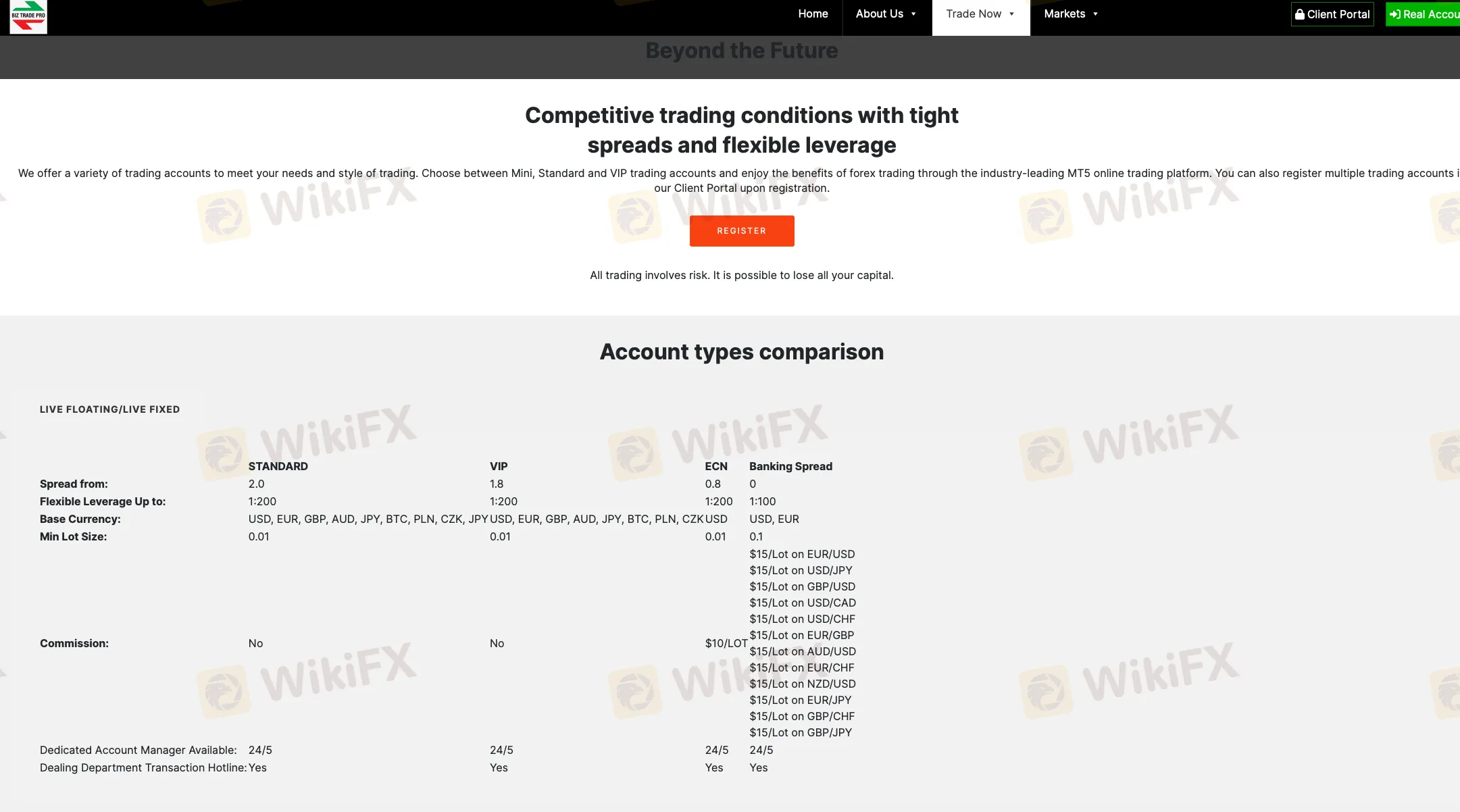The image size is (1460, 812).
Task: Select the Trade Now menu item
Action: point(974,14)
